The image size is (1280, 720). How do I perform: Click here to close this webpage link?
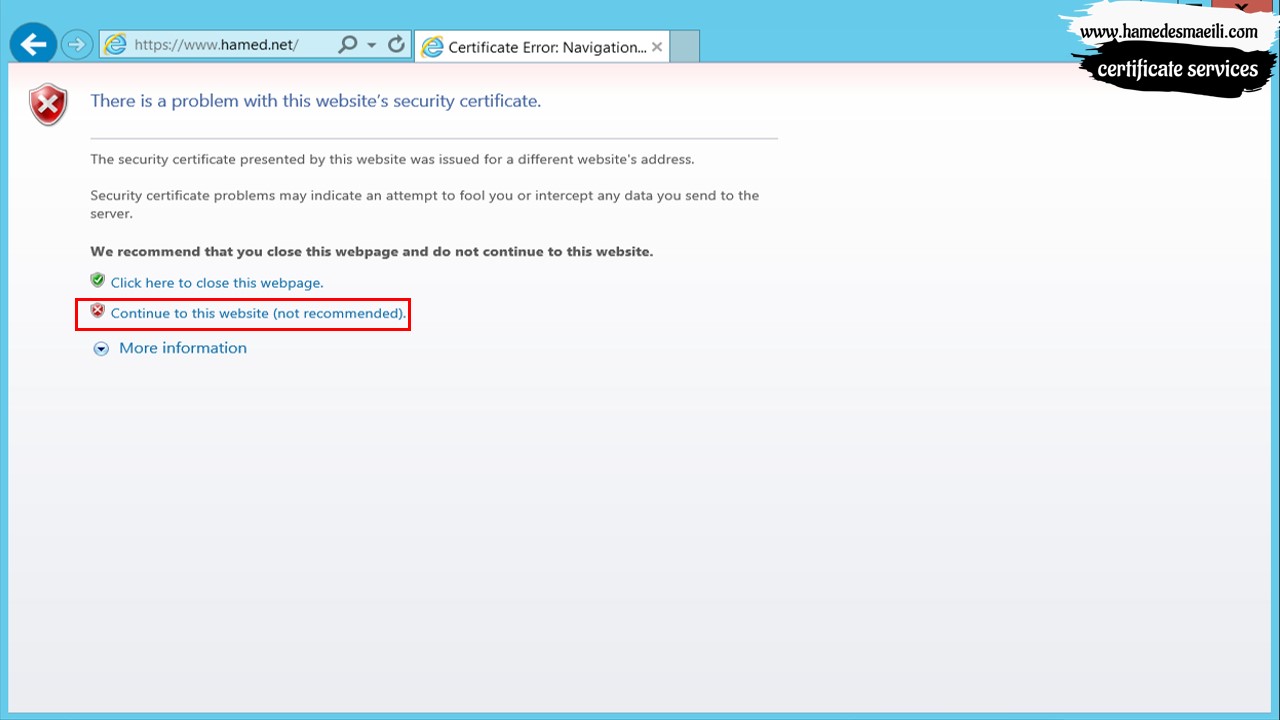click(x=217, y=283)
